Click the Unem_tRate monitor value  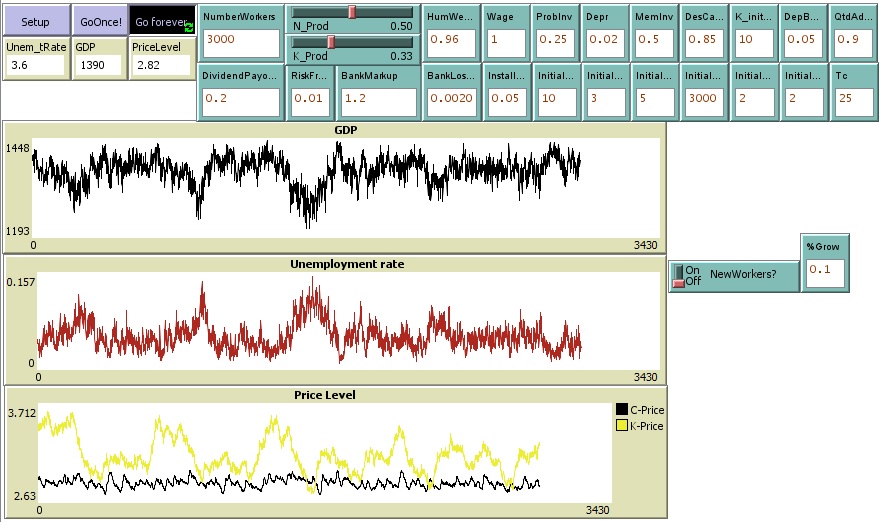[x=34, y=65]
